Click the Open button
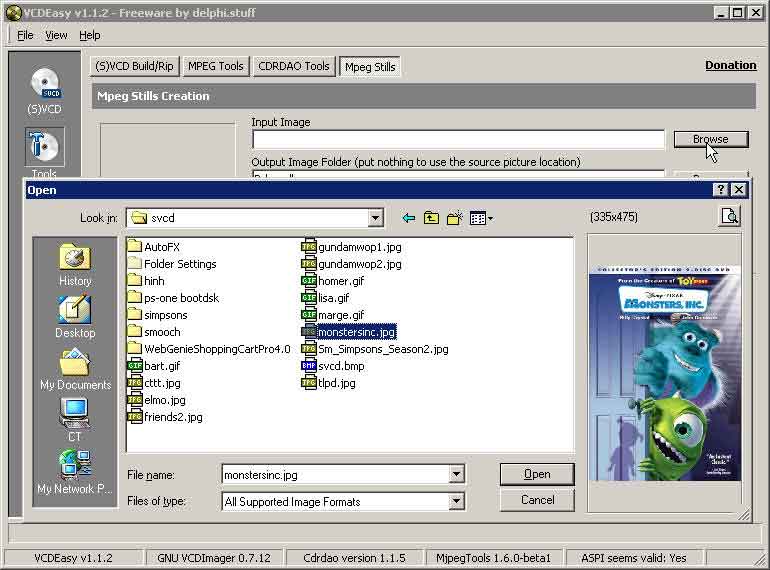This screenshot has height=570, width=770. [537, 474]
